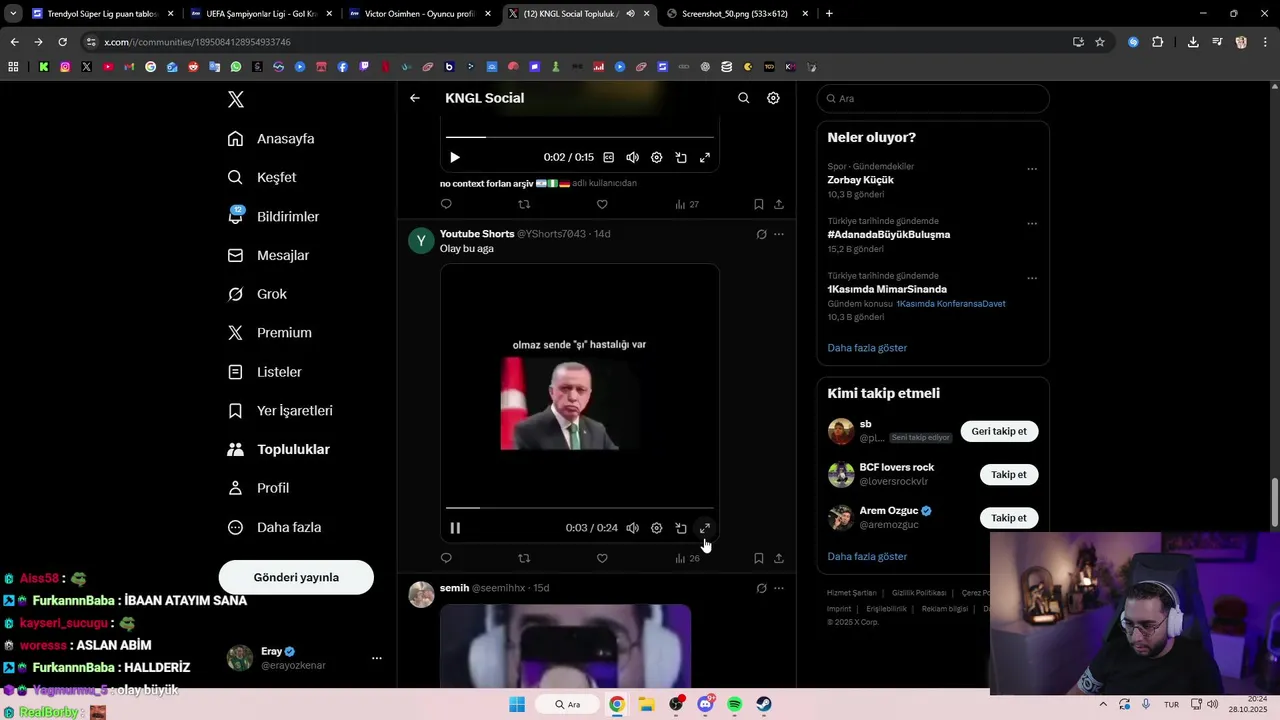Open Spotify from the taskbar

tap(735, 704)
